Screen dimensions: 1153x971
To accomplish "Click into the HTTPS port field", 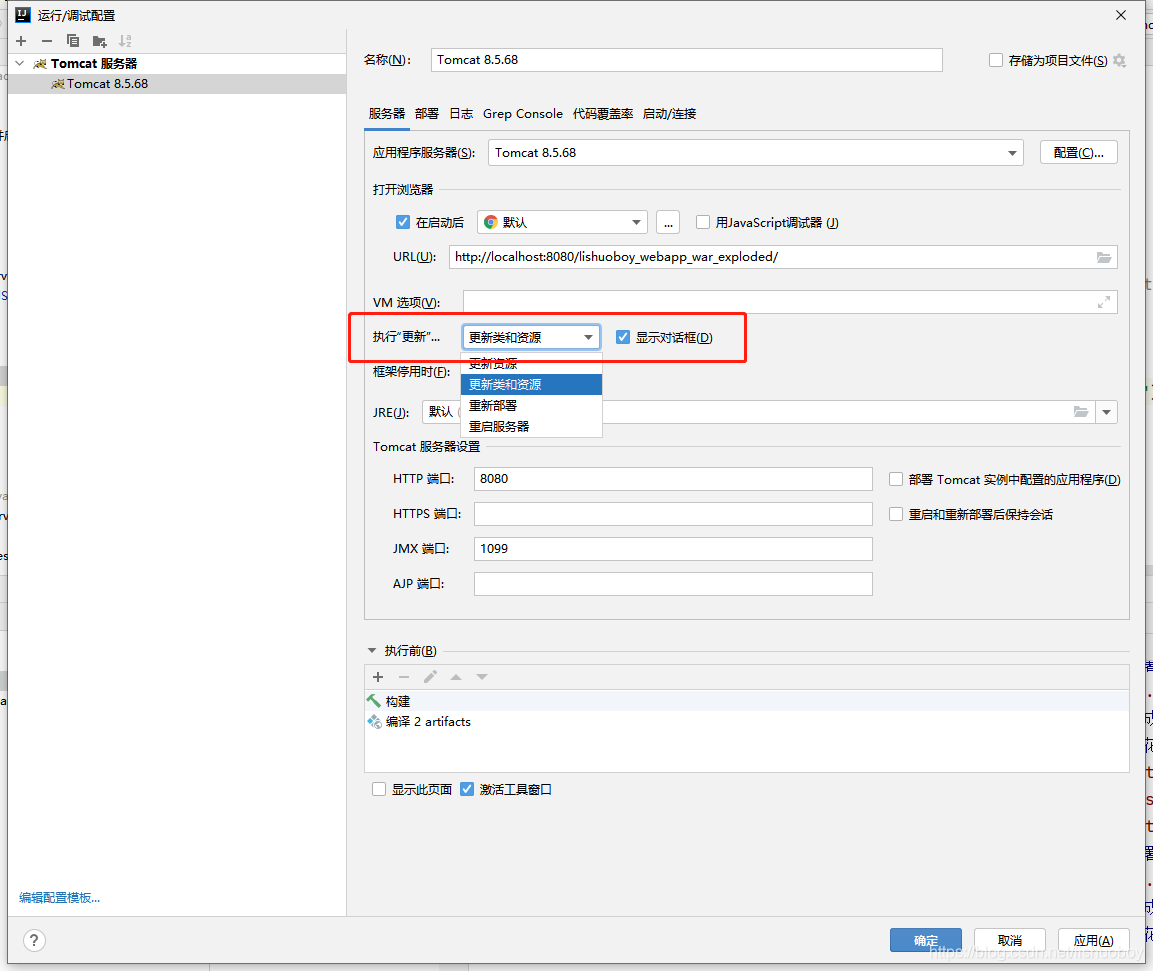I will [673, 513].
